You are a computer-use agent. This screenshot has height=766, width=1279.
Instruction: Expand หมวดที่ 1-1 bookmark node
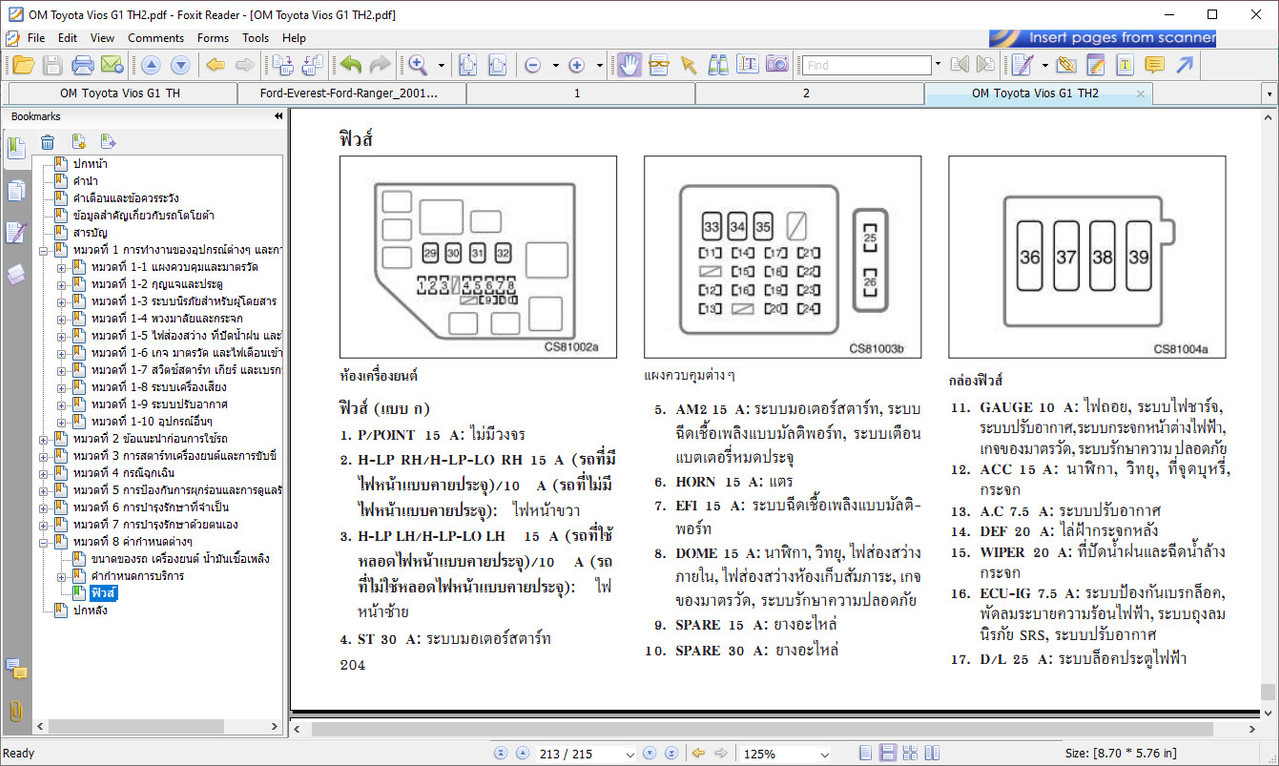click(62, 268)
